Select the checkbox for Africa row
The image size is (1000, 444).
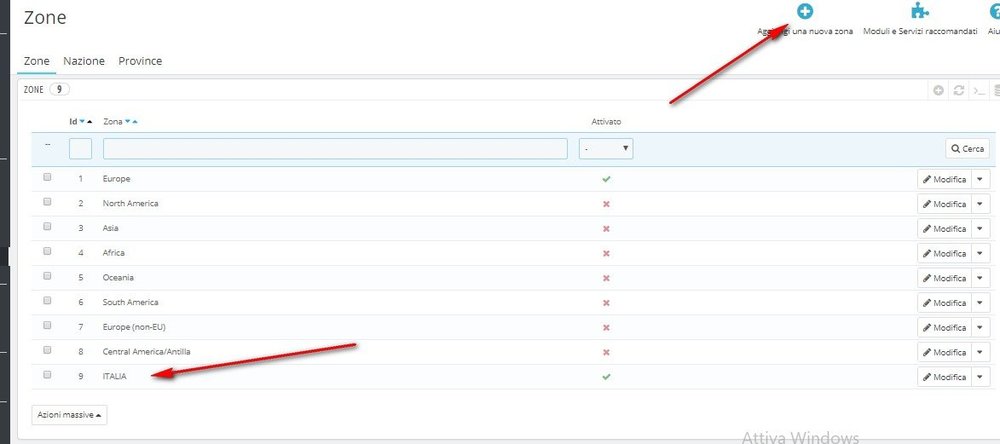click(x=47, y=251)
